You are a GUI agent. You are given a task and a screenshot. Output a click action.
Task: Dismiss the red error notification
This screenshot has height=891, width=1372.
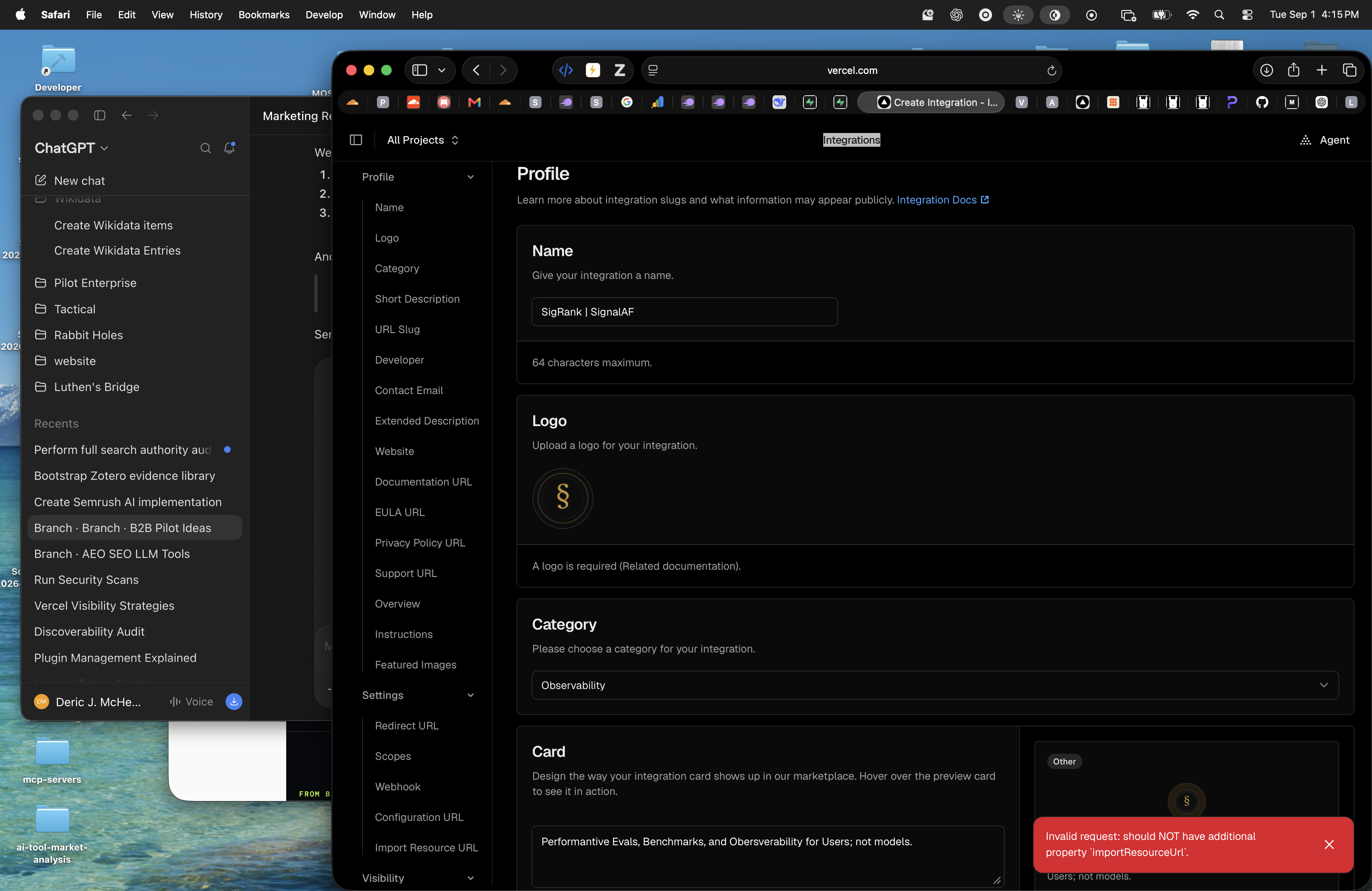coord(1329,845)
